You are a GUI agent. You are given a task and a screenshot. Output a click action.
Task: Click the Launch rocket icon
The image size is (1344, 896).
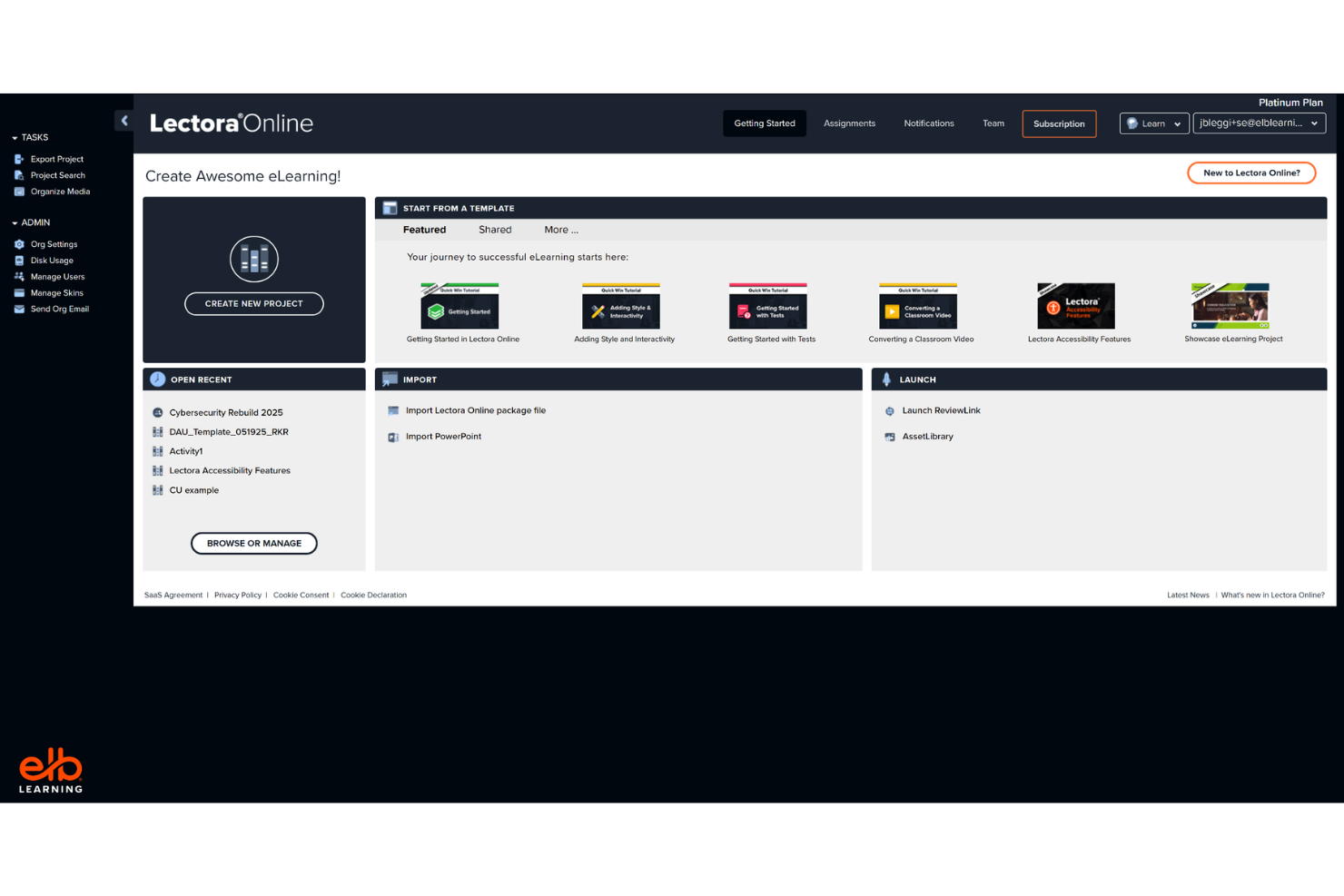(x=887, y=379)
